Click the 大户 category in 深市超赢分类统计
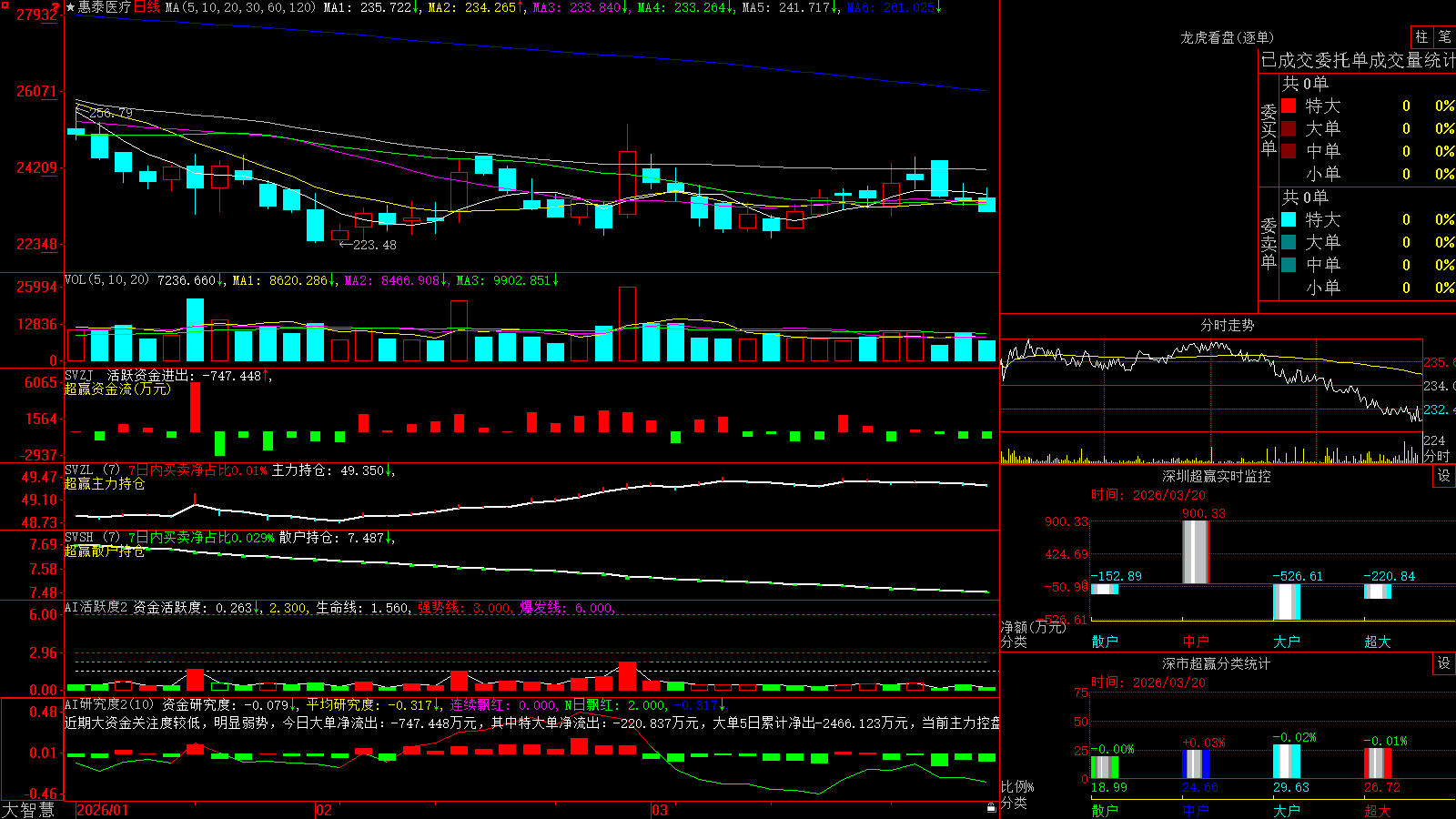Image resolution: width=1456 pixels, height=819 pixels. (x=1287, y=811)
